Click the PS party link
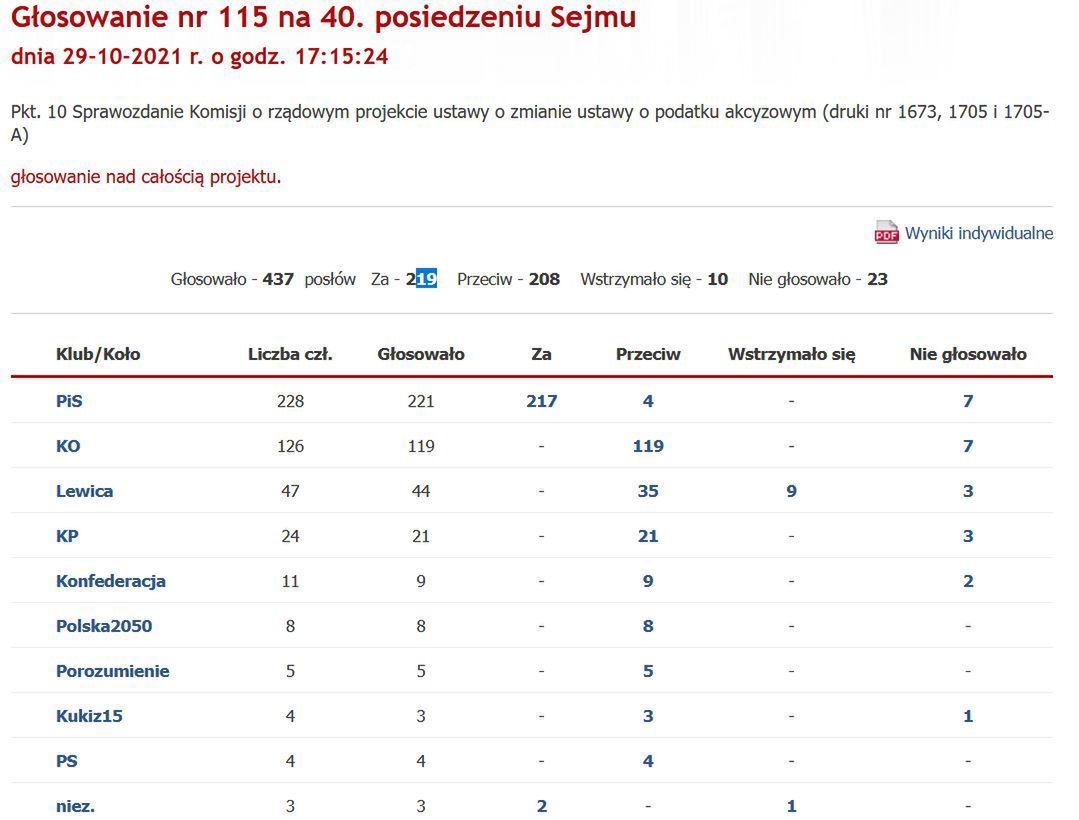 (x=68, y=761)
